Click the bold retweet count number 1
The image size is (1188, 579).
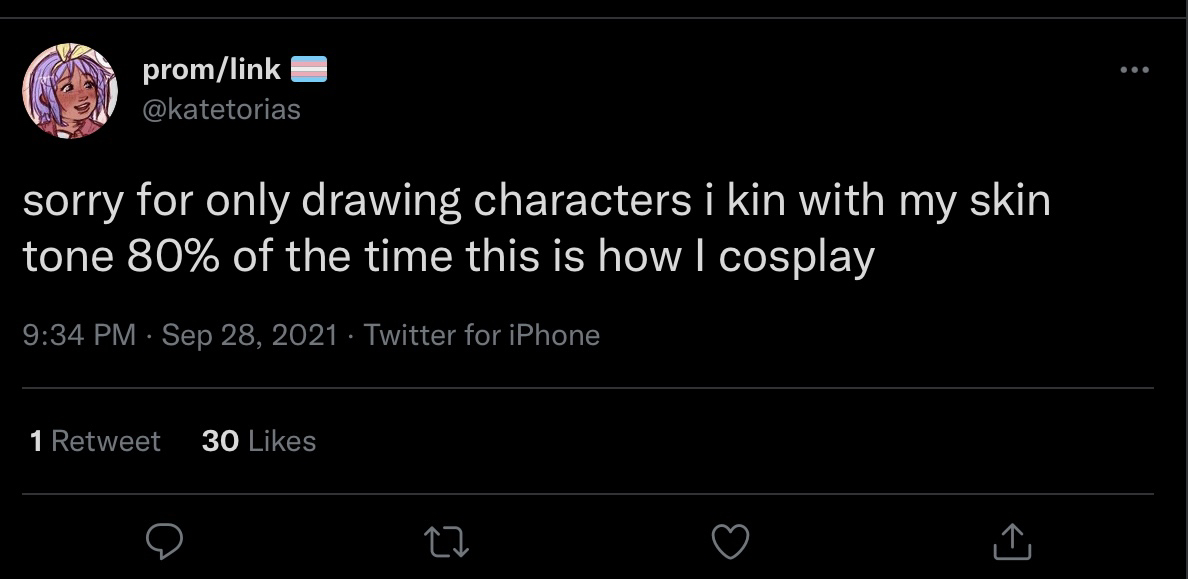[x=36, y=441]
